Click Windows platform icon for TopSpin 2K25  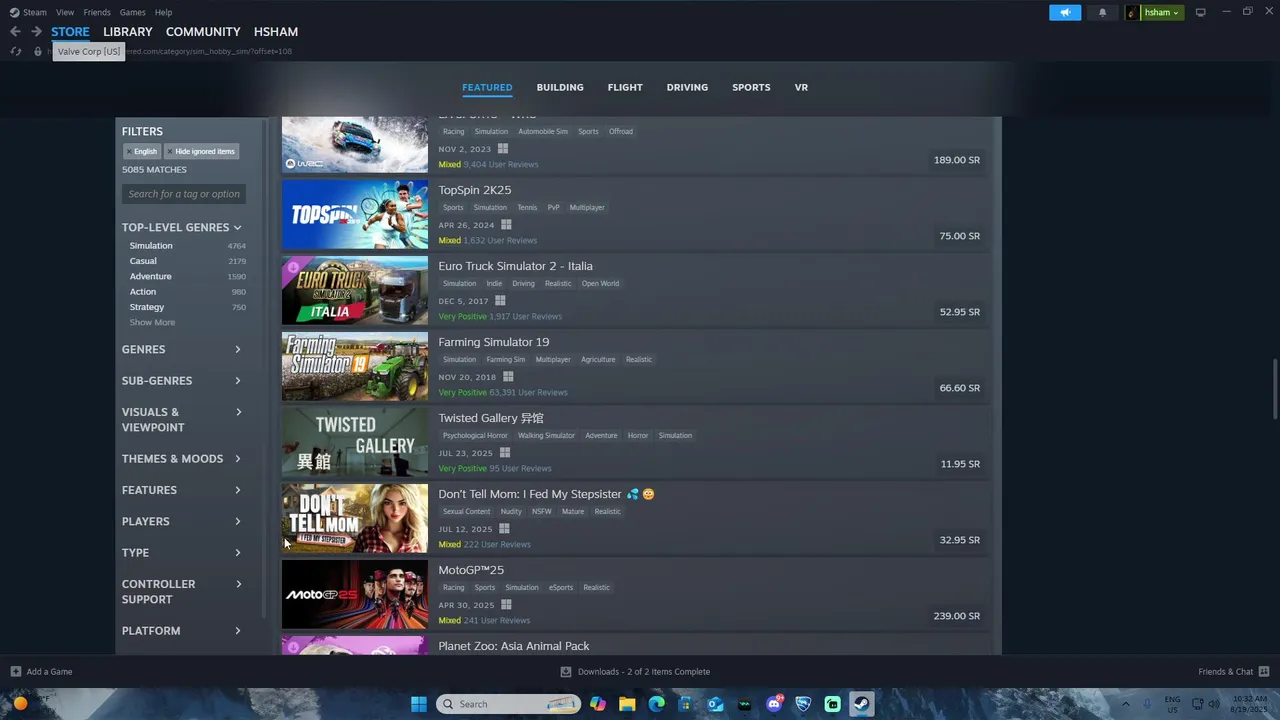[506, 225]
